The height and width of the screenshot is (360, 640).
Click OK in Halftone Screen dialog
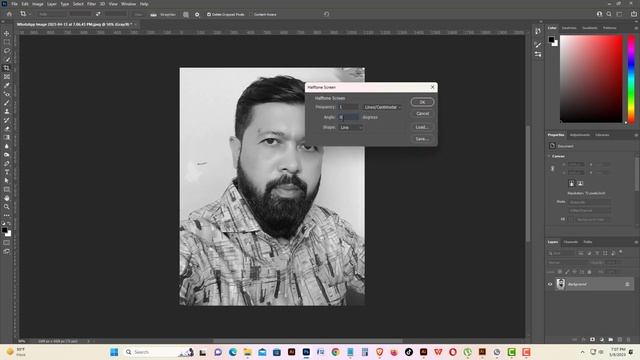422,102
